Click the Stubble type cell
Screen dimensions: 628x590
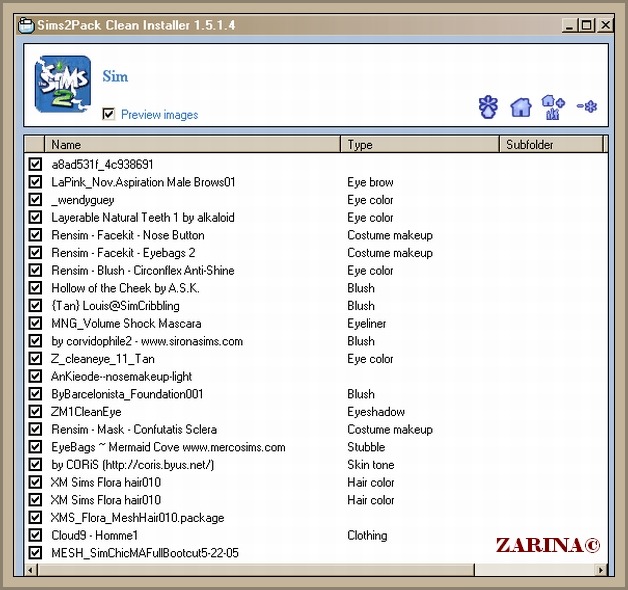(366, 447)
